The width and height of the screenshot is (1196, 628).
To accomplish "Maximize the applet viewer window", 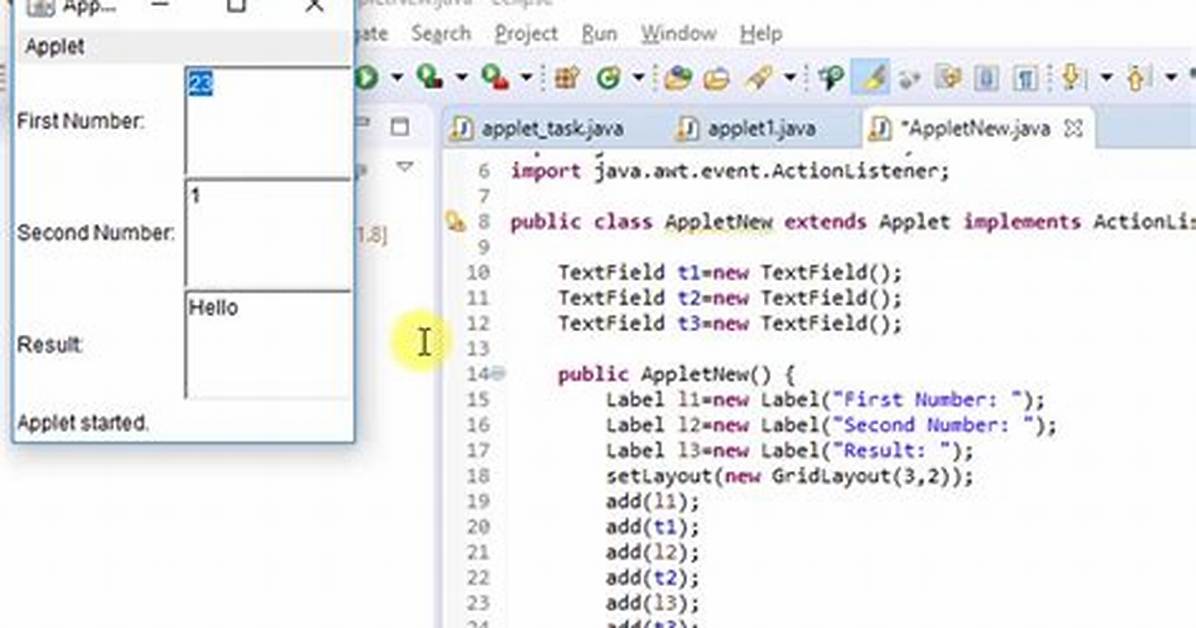I will [x=236, y=6].
